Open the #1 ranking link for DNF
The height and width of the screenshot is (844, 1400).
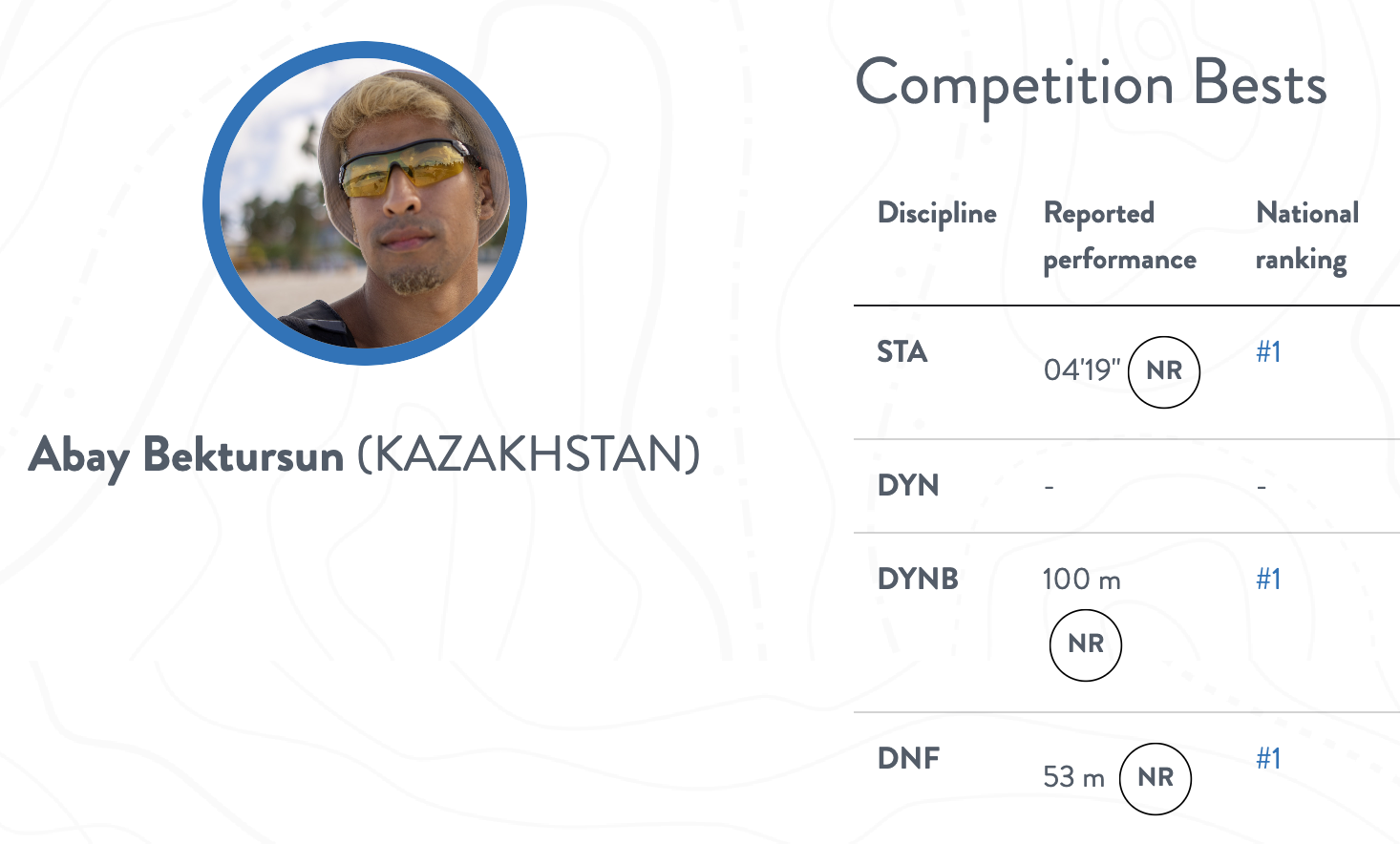coord(1268,759)
